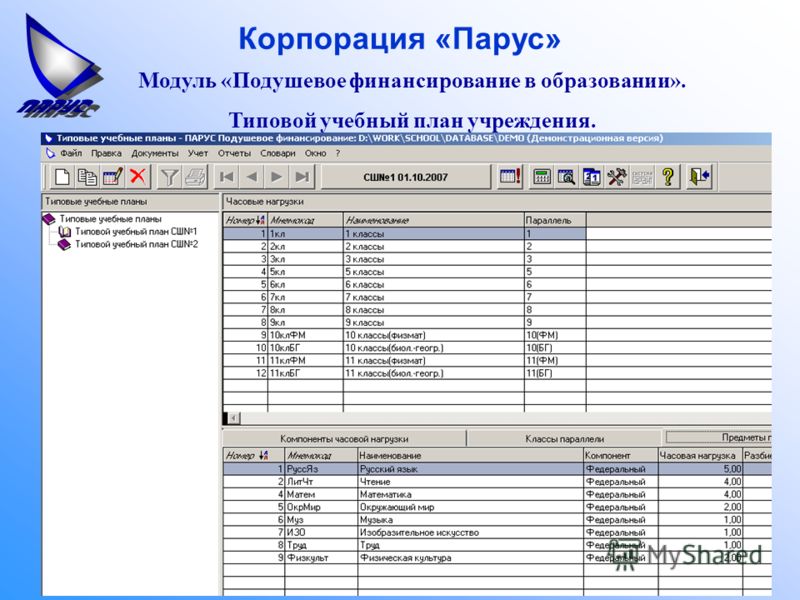800x600 pixels.
Task: Click the Часовая нагрузка column header
Action: pos(700,455)
